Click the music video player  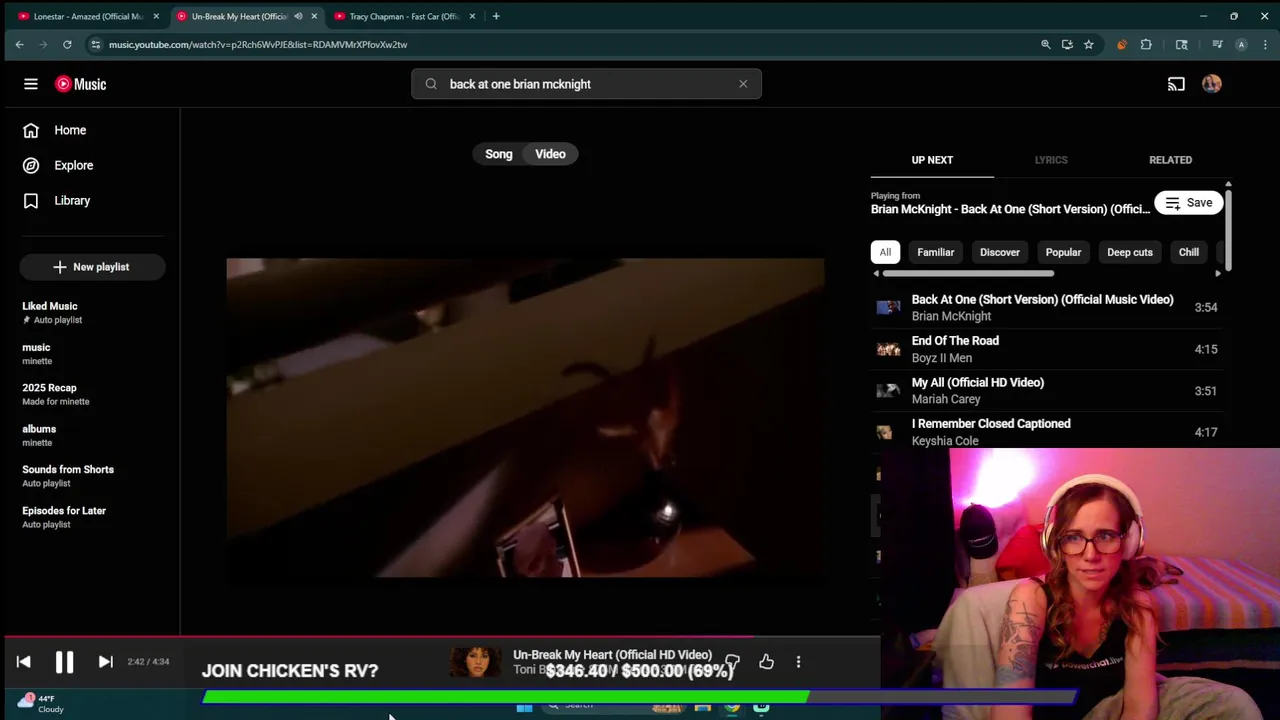click(525, 418)
